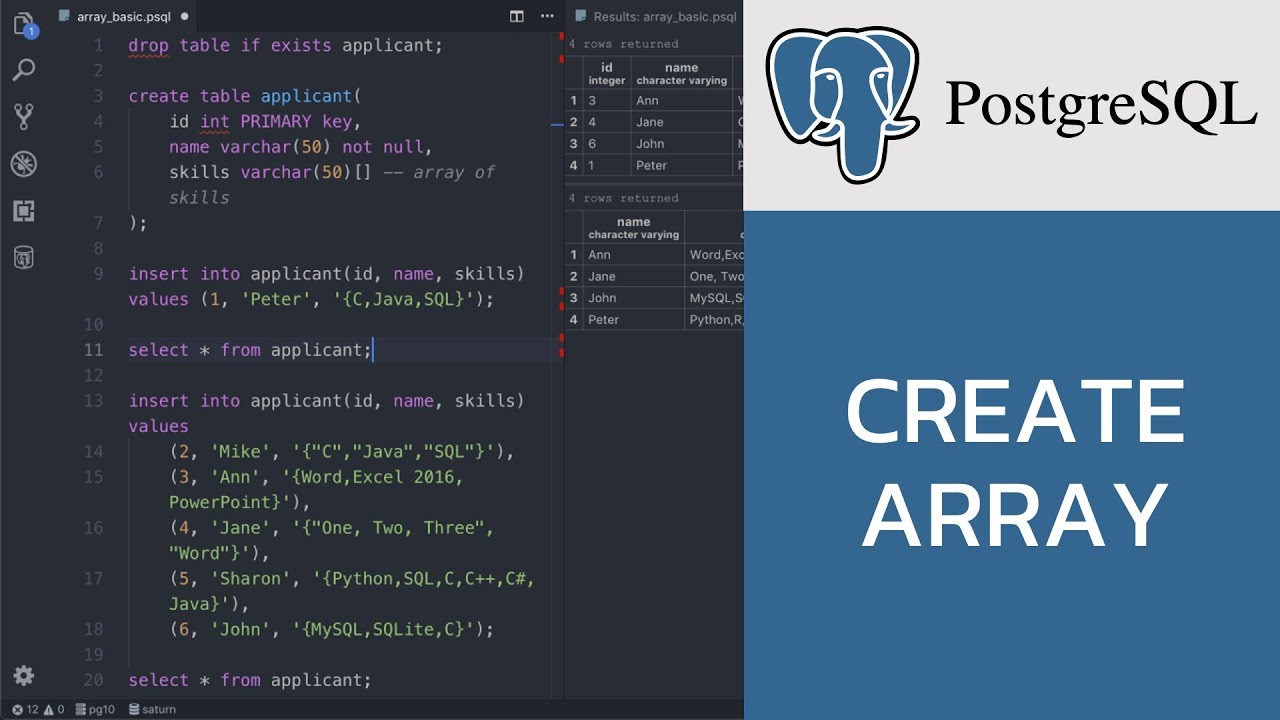Screen dimensions: 1280x720
Task: Click row number 2 header in first grid
Action: coord(574,122)
